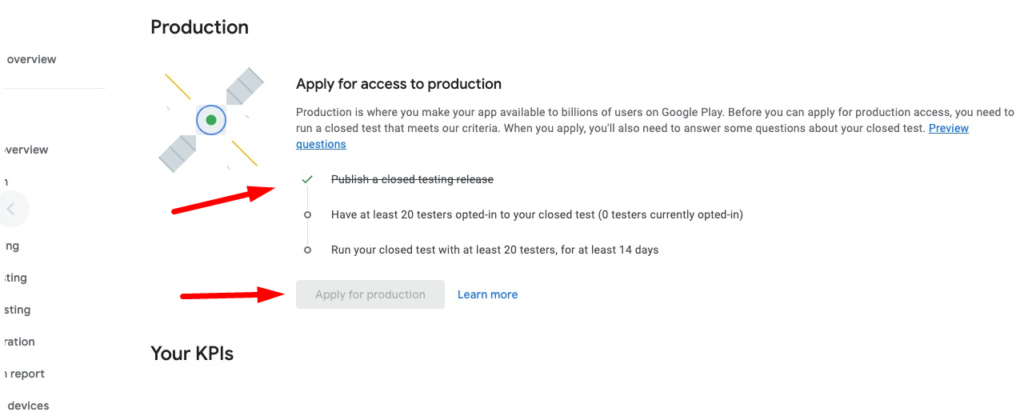Open the sidebar item ending in 'report'
This screenshot has width=1024, height=416.
[x=24, y=374]
